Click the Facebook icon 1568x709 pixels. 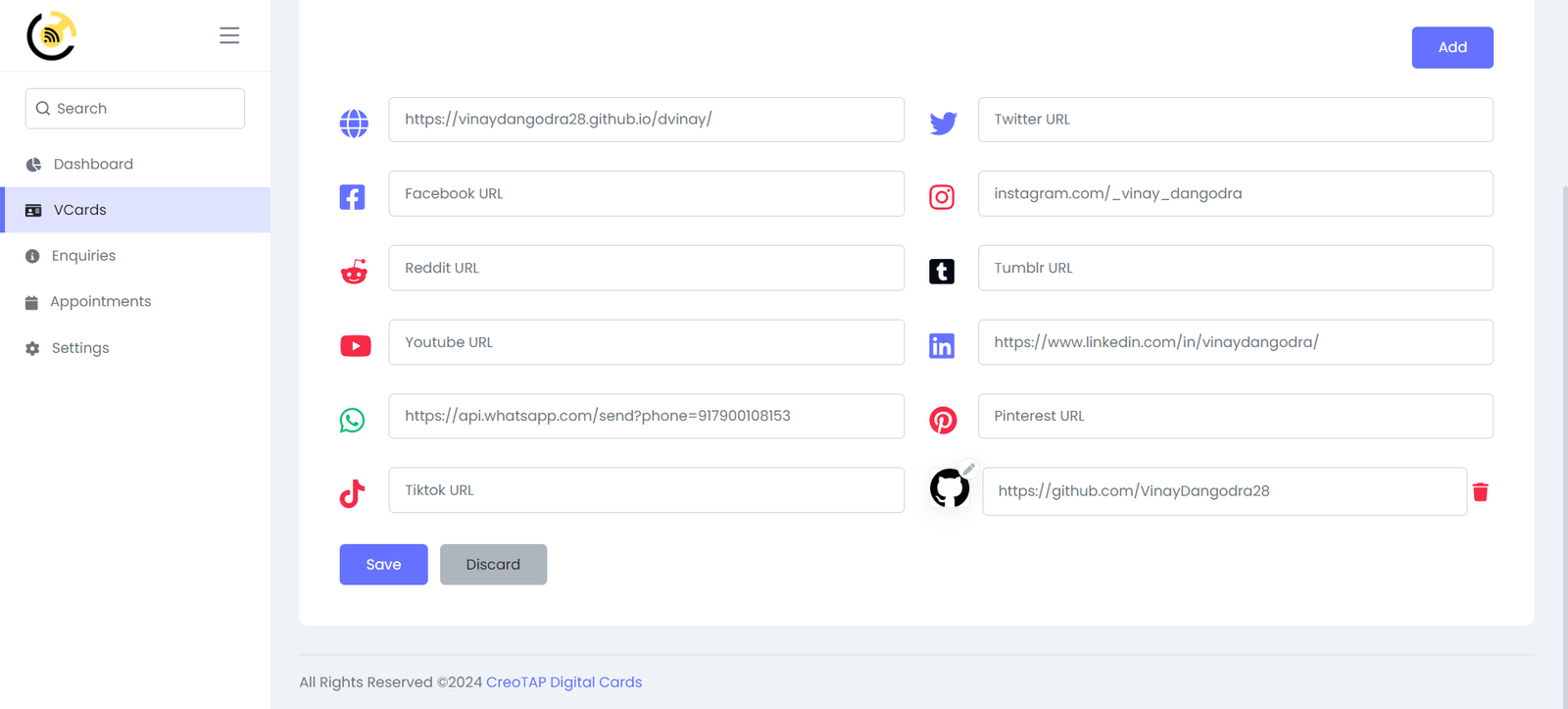coord(352,197)
